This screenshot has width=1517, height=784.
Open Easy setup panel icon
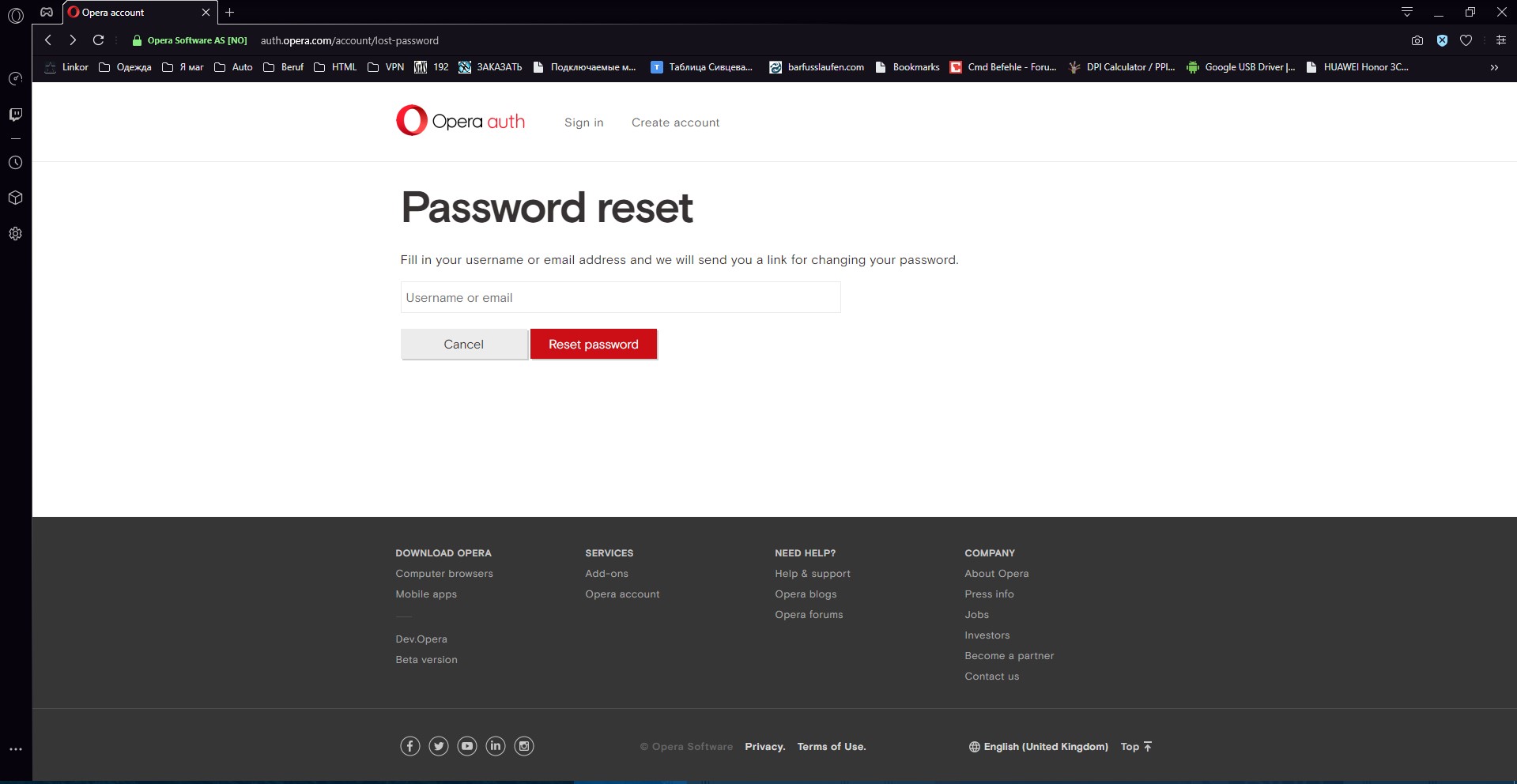click(x=1500, y=40)
